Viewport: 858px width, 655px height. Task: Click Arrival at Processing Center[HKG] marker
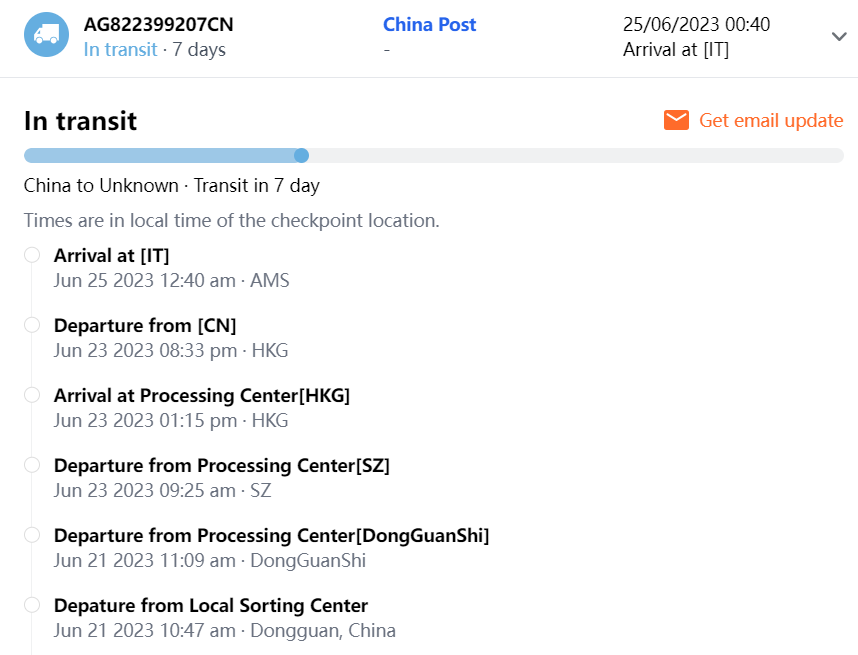point(32,395)
